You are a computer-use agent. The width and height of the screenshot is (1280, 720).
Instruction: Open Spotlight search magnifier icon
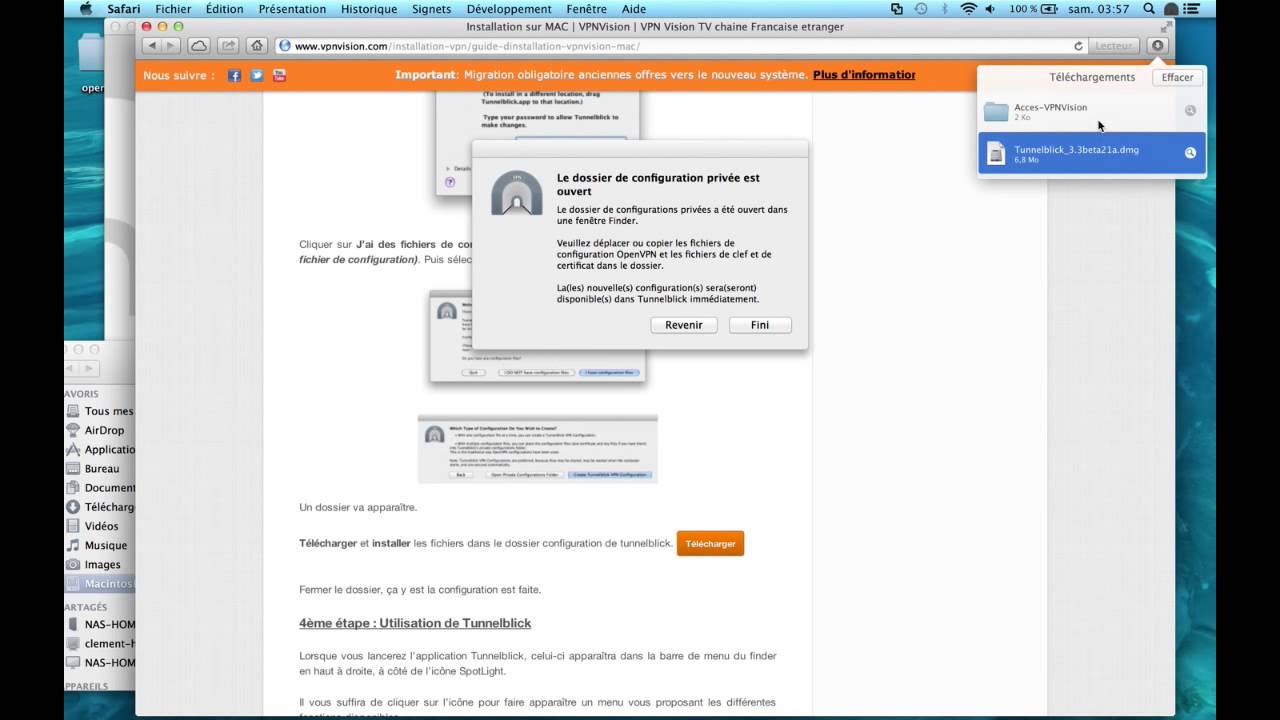point(1149,9)
